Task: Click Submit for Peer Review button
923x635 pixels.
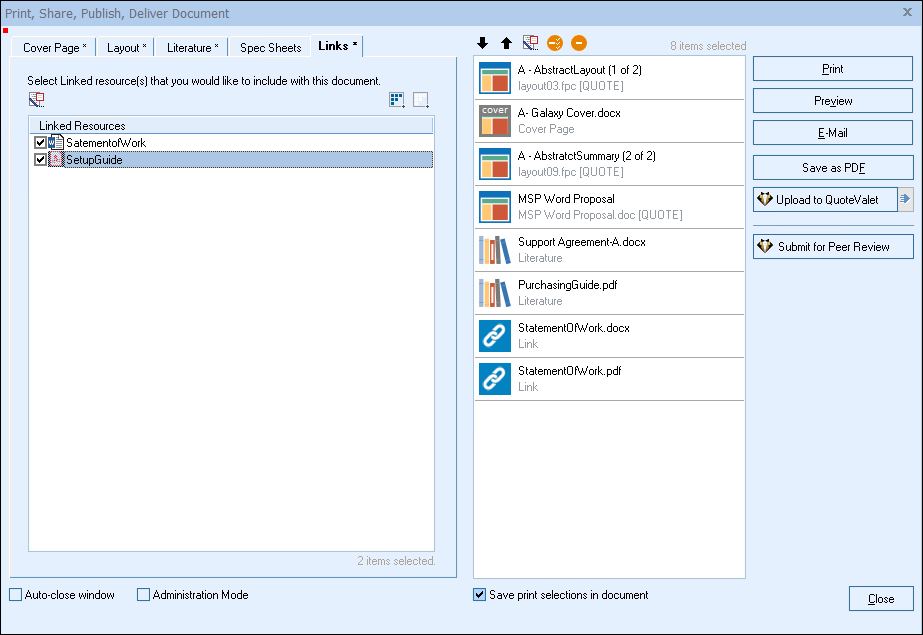Action: pyautogui.click(x=832, y=246)
